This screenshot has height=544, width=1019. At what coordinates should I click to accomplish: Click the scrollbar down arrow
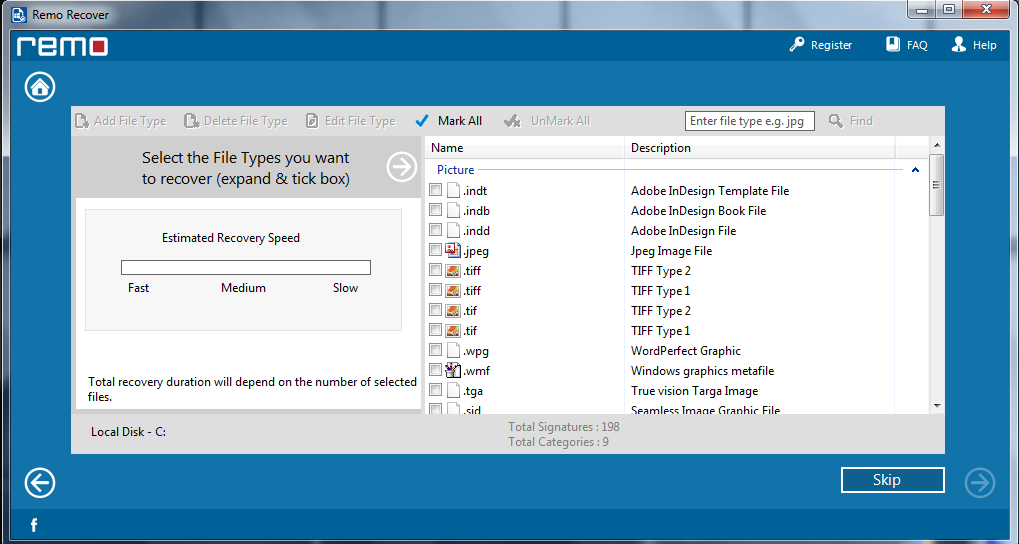936,406
